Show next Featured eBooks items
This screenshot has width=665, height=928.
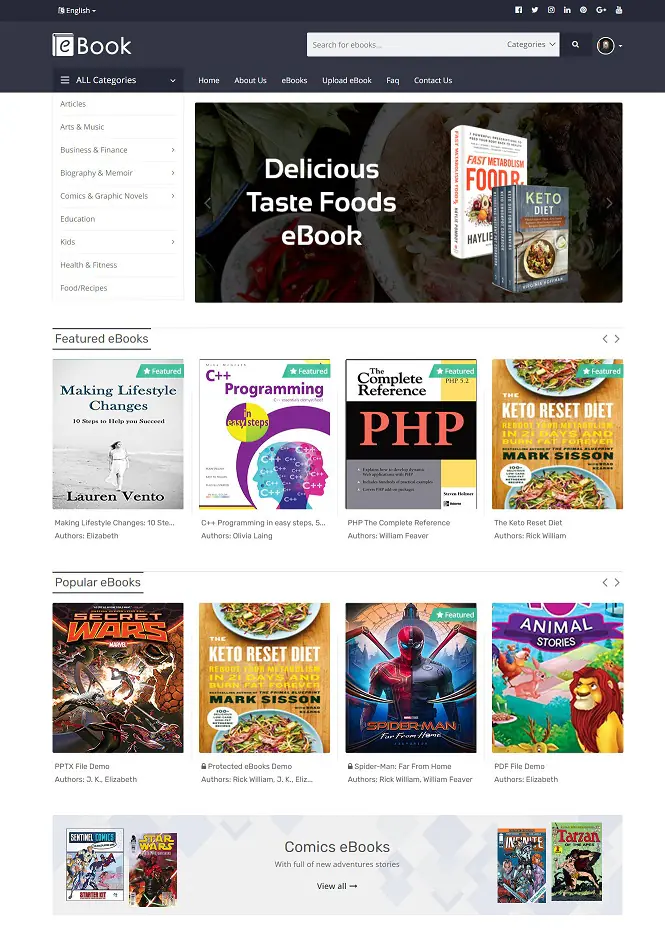click(617, 339)
